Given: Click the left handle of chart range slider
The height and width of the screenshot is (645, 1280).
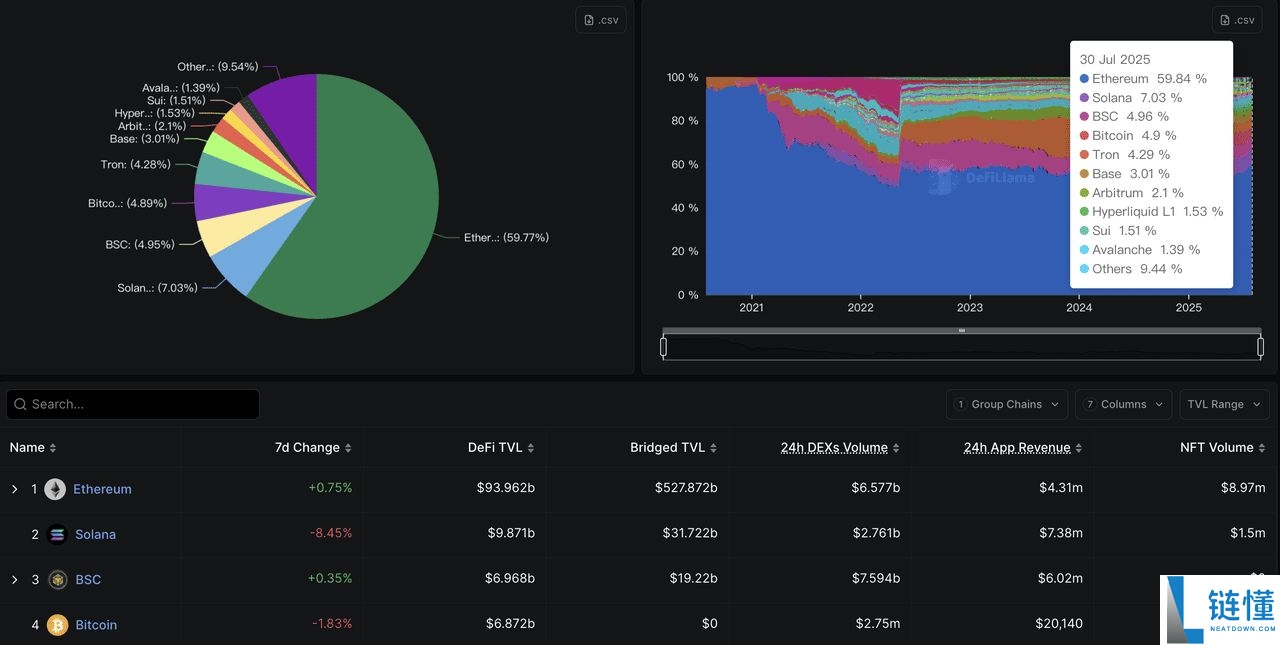Looking at the screenshot, I should coord(664,347).
